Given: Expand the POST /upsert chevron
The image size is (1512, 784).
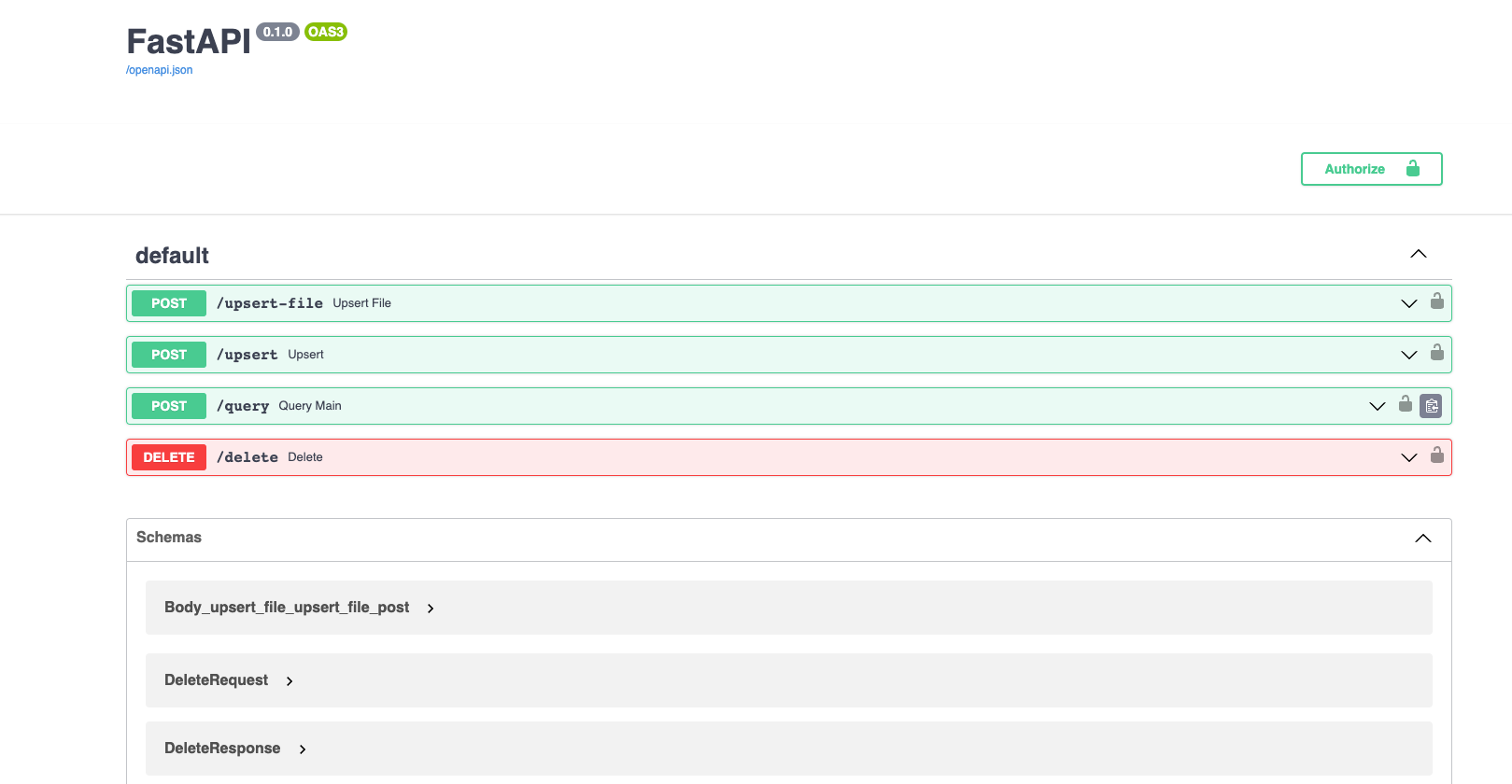Looking at the screenshot, I should pos(1409,355).
